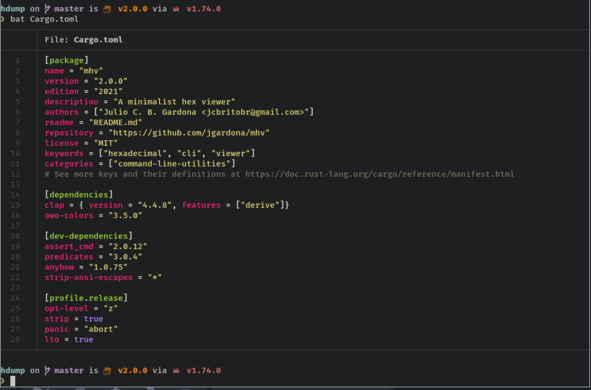Screen dimensions: 591x390
Task: Click the true value on the strip line
Action: [93, 319]
